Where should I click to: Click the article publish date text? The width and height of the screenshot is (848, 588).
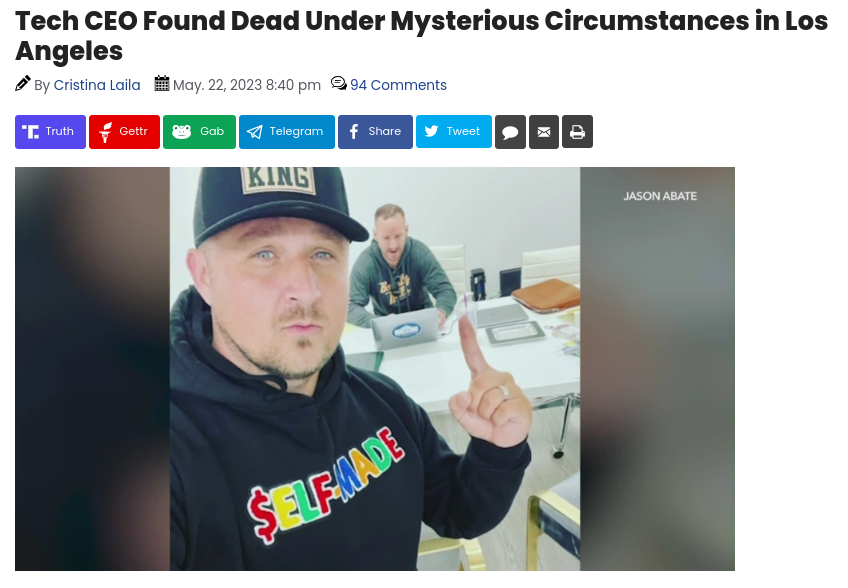click(247, 85)
